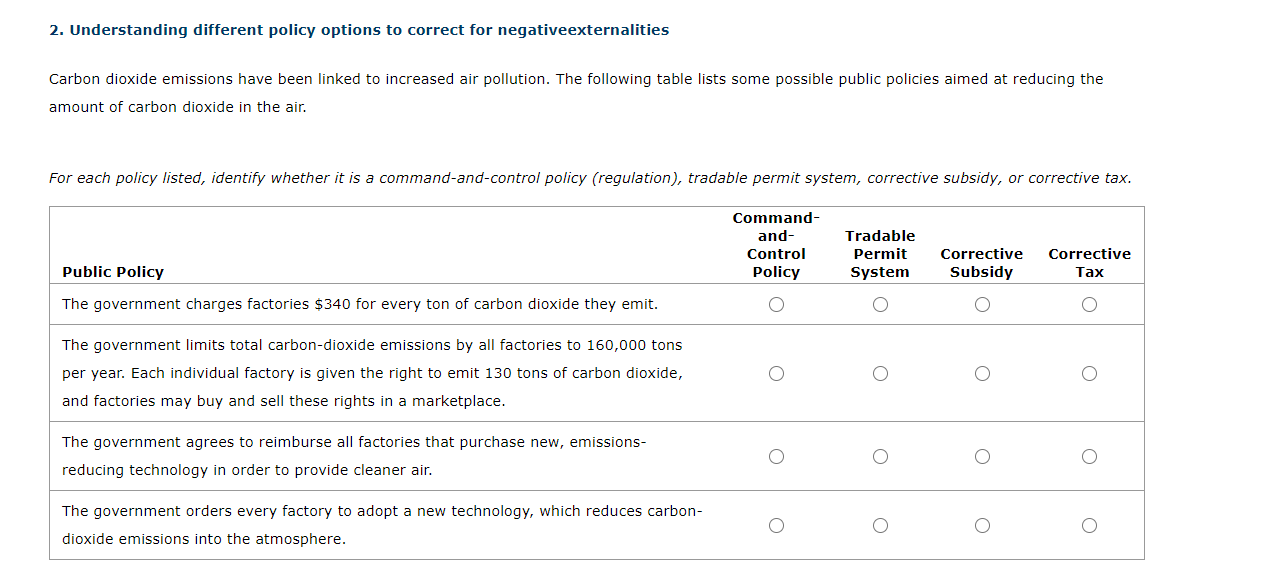Select Command-and-Control for the $340 charge policy
Screen dimensions: 1287x576
click(777, 304)
